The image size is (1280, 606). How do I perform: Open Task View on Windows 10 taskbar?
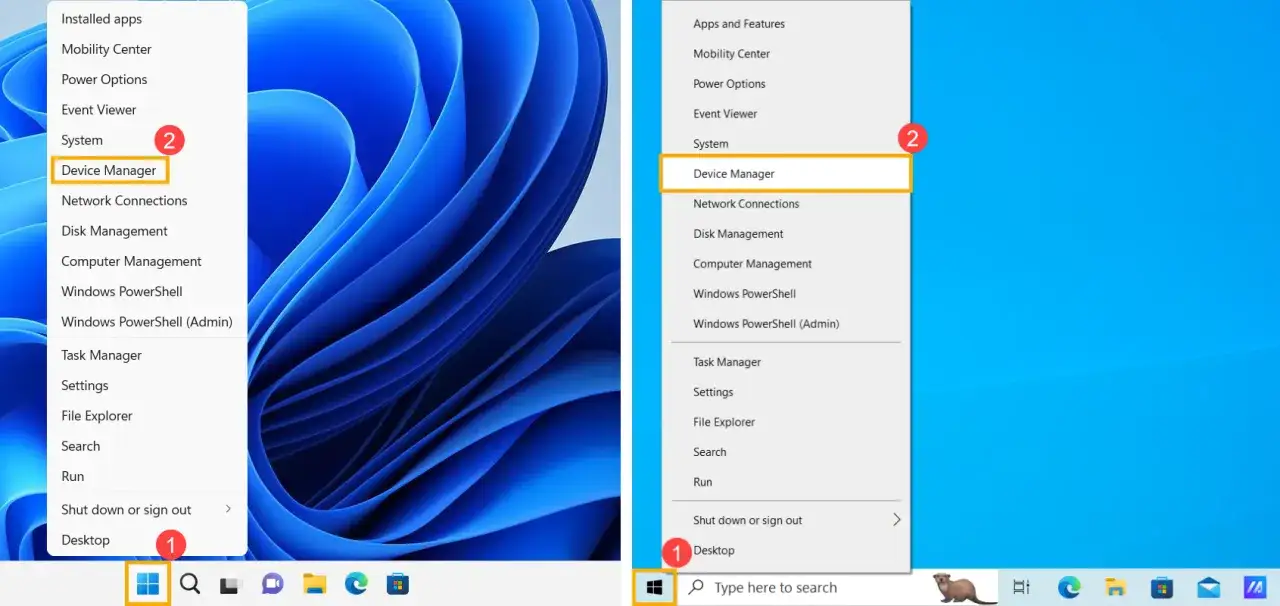[1021, 587]
